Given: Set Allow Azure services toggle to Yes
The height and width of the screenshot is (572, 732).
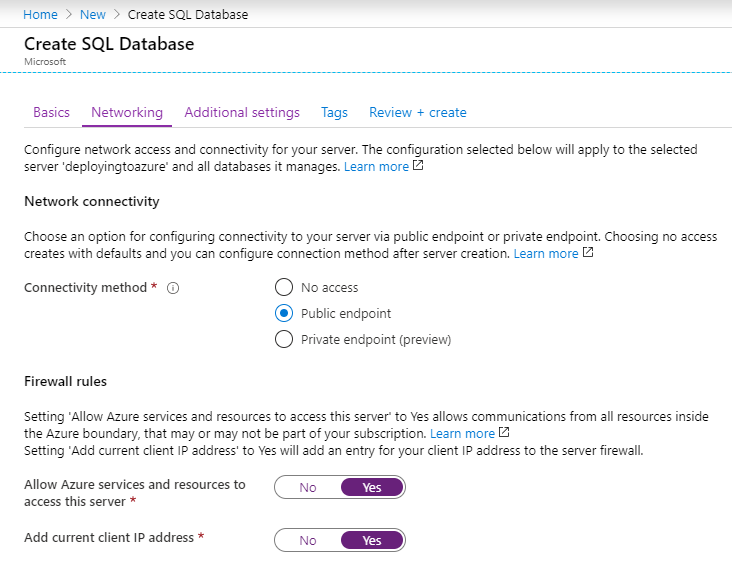Looking at the screenshot, I should point(372,488).
